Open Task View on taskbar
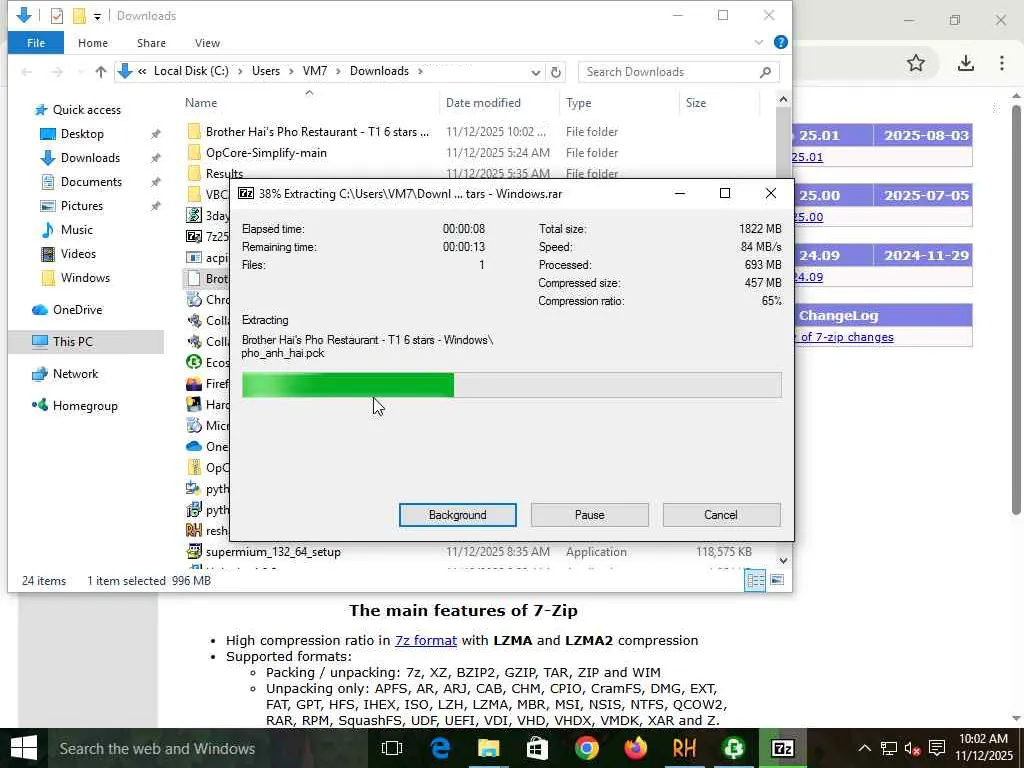Image resolution: width=1024 pixels, height=768 pixels. pos(392,748)
